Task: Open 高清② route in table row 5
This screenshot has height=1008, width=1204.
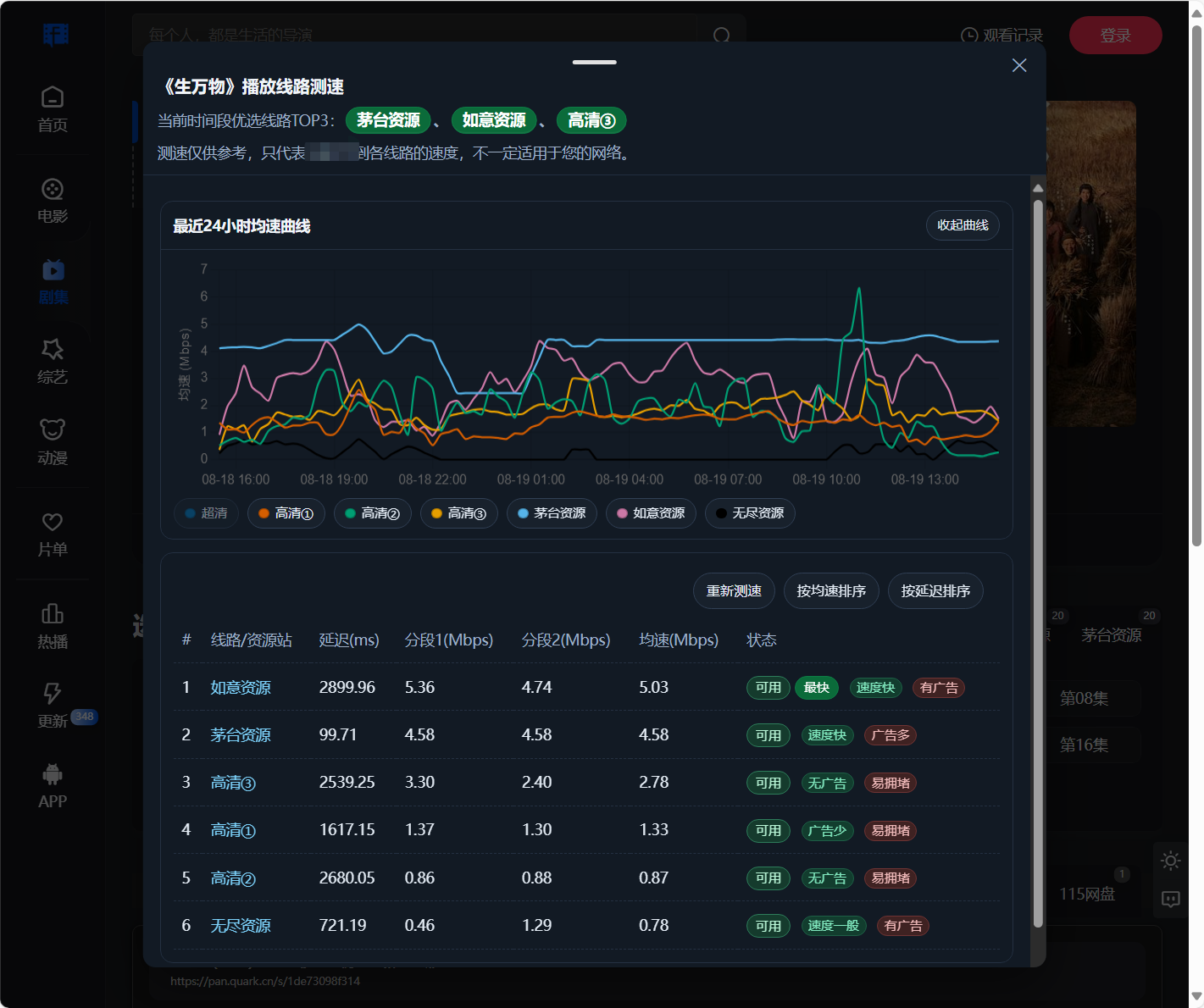Action: click(233, 878)
